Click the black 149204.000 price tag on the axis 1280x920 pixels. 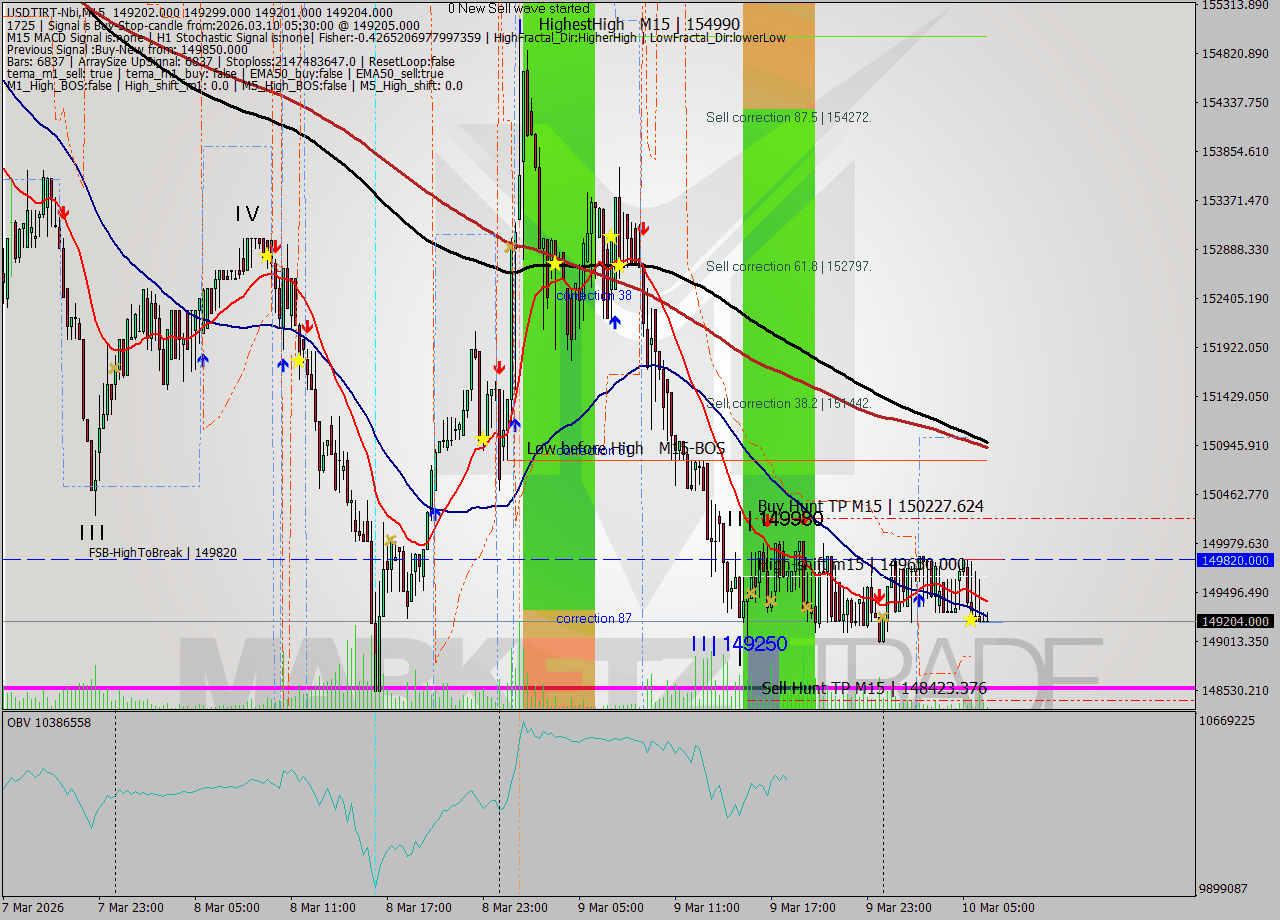(x=1237, y=620)
